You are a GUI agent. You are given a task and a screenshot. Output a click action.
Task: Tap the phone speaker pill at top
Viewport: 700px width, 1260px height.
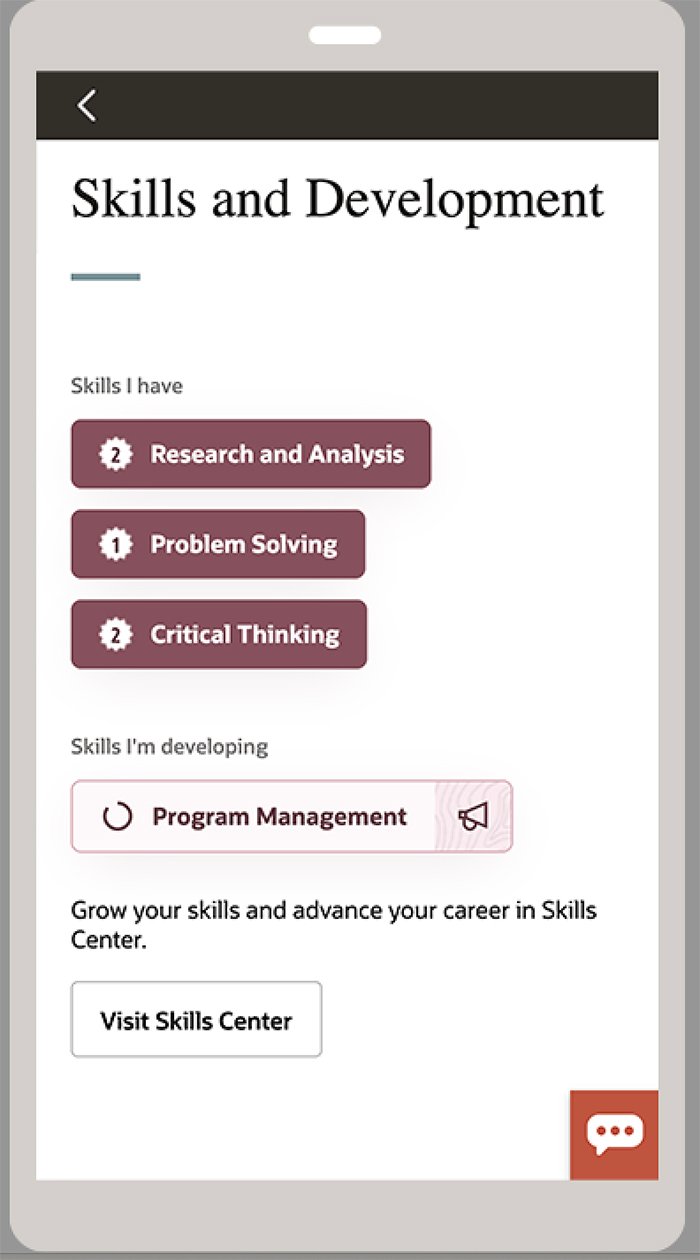point(345,35)
